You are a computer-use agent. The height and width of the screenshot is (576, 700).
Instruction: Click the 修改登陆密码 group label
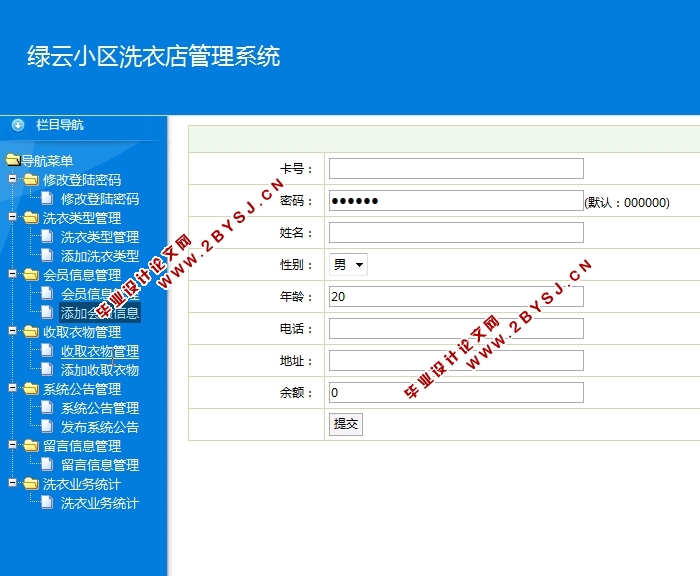[x=82, y=180]
